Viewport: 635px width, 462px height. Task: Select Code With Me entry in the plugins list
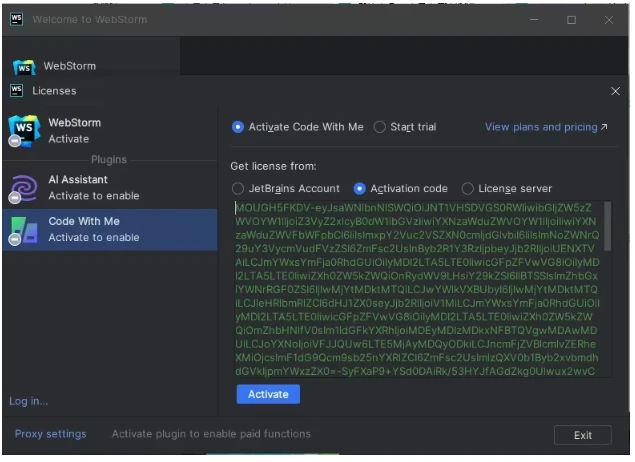(x=110, y=230)
